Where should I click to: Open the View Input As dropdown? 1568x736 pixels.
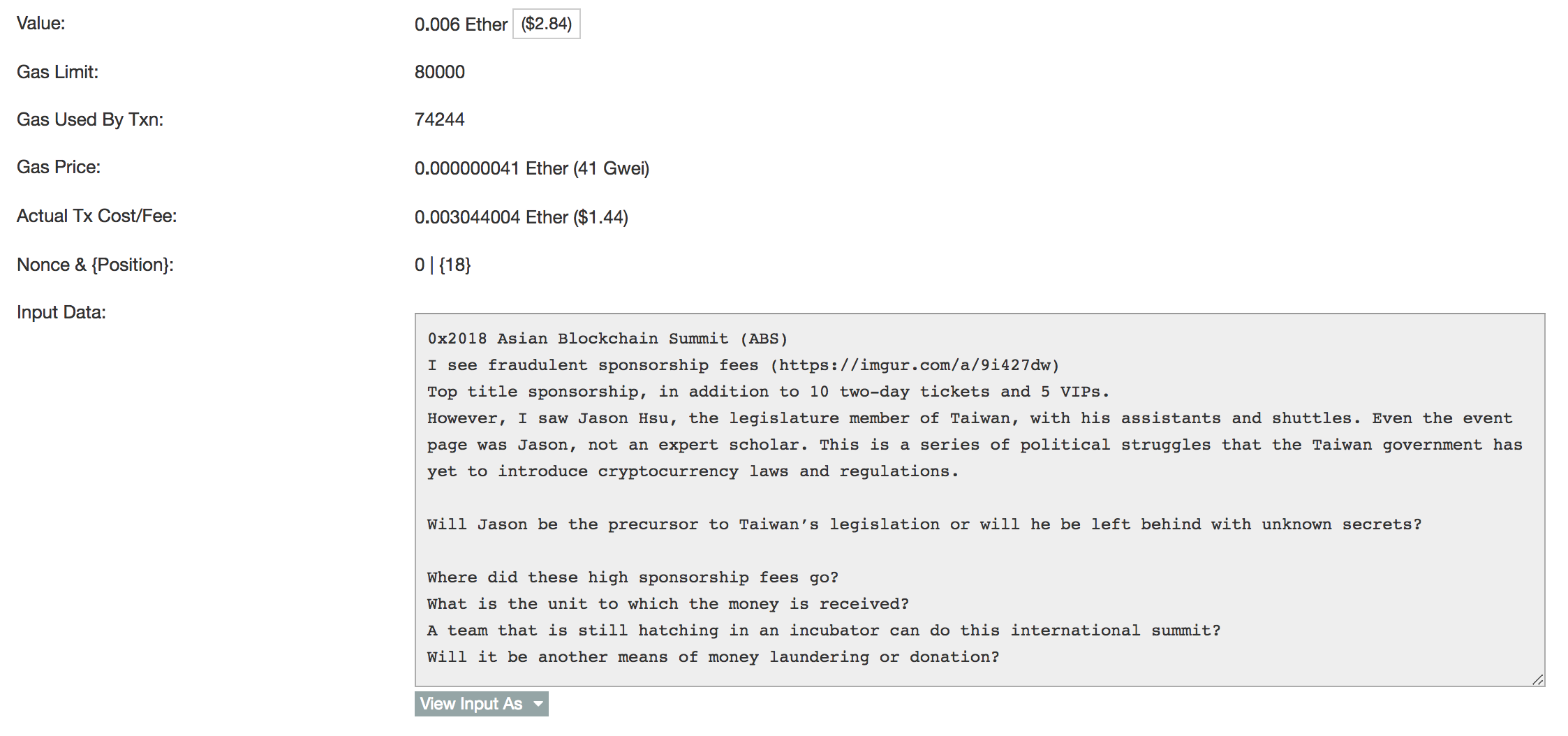tap(481, 704)
